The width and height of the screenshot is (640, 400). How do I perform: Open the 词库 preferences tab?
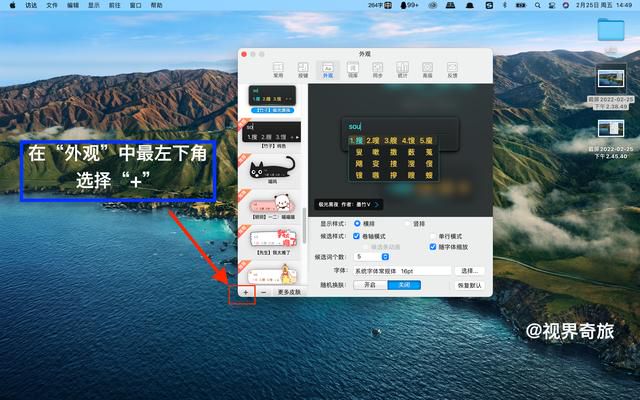(353, 70)
